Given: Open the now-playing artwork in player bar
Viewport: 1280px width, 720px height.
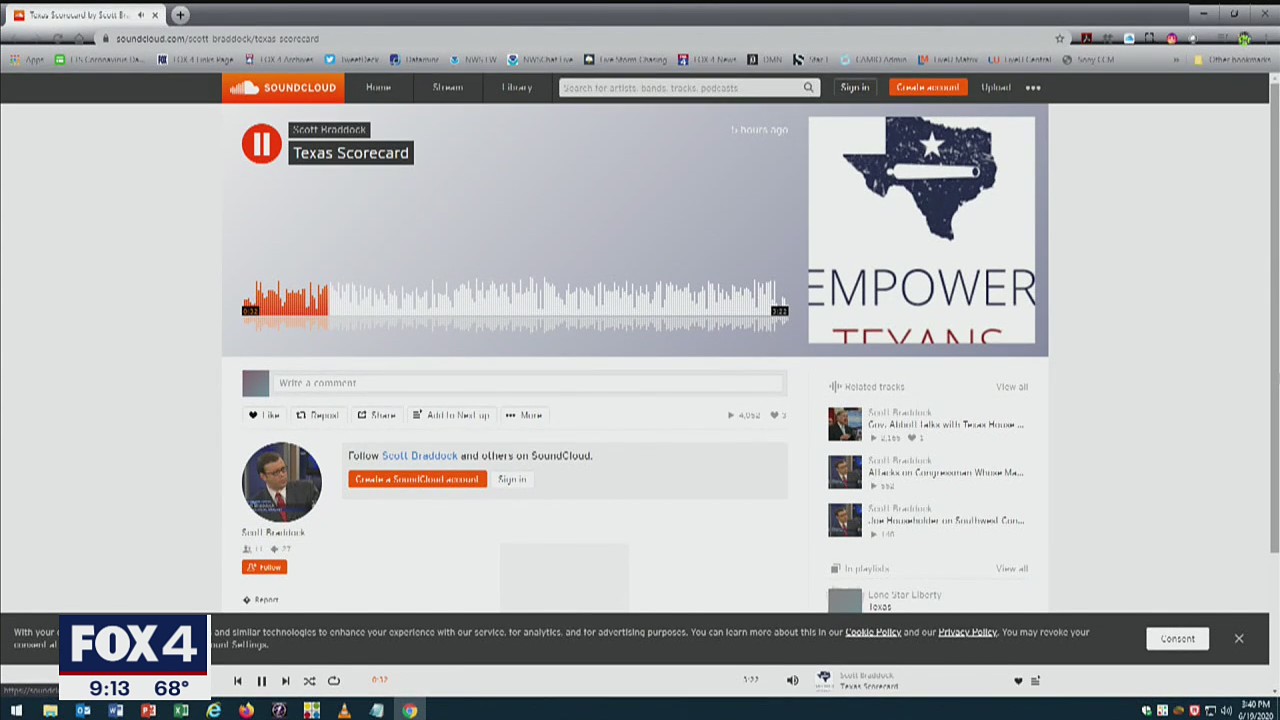Looking at the screenshot, I should tap(824, 680).
